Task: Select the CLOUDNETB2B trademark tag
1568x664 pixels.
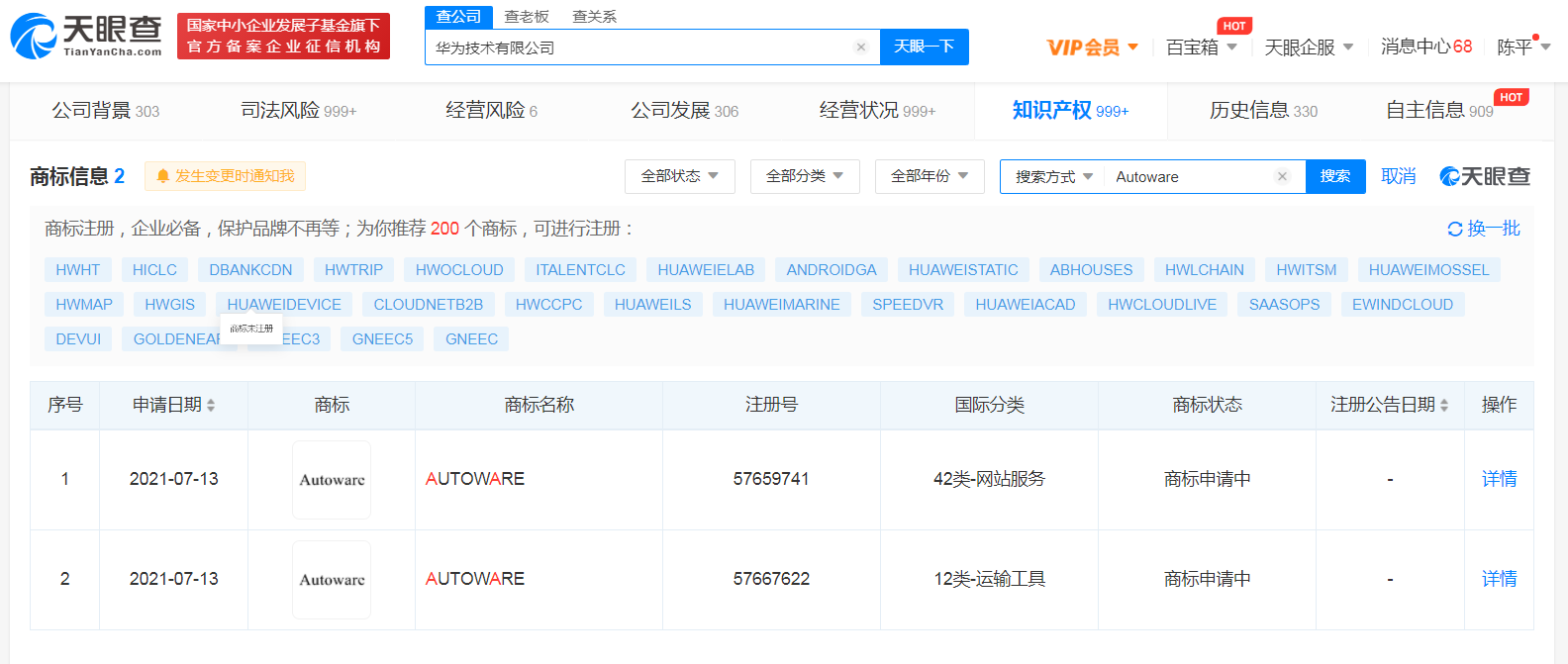Action: click(428, 305)
